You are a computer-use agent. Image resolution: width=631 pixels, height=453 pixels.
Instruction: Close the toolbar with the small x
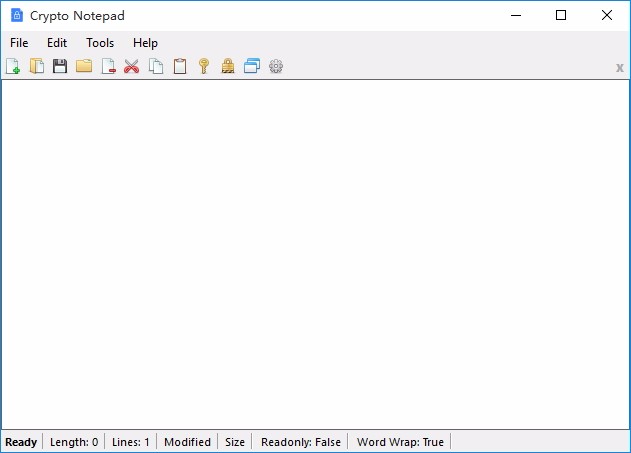click(x=620, y=68)
